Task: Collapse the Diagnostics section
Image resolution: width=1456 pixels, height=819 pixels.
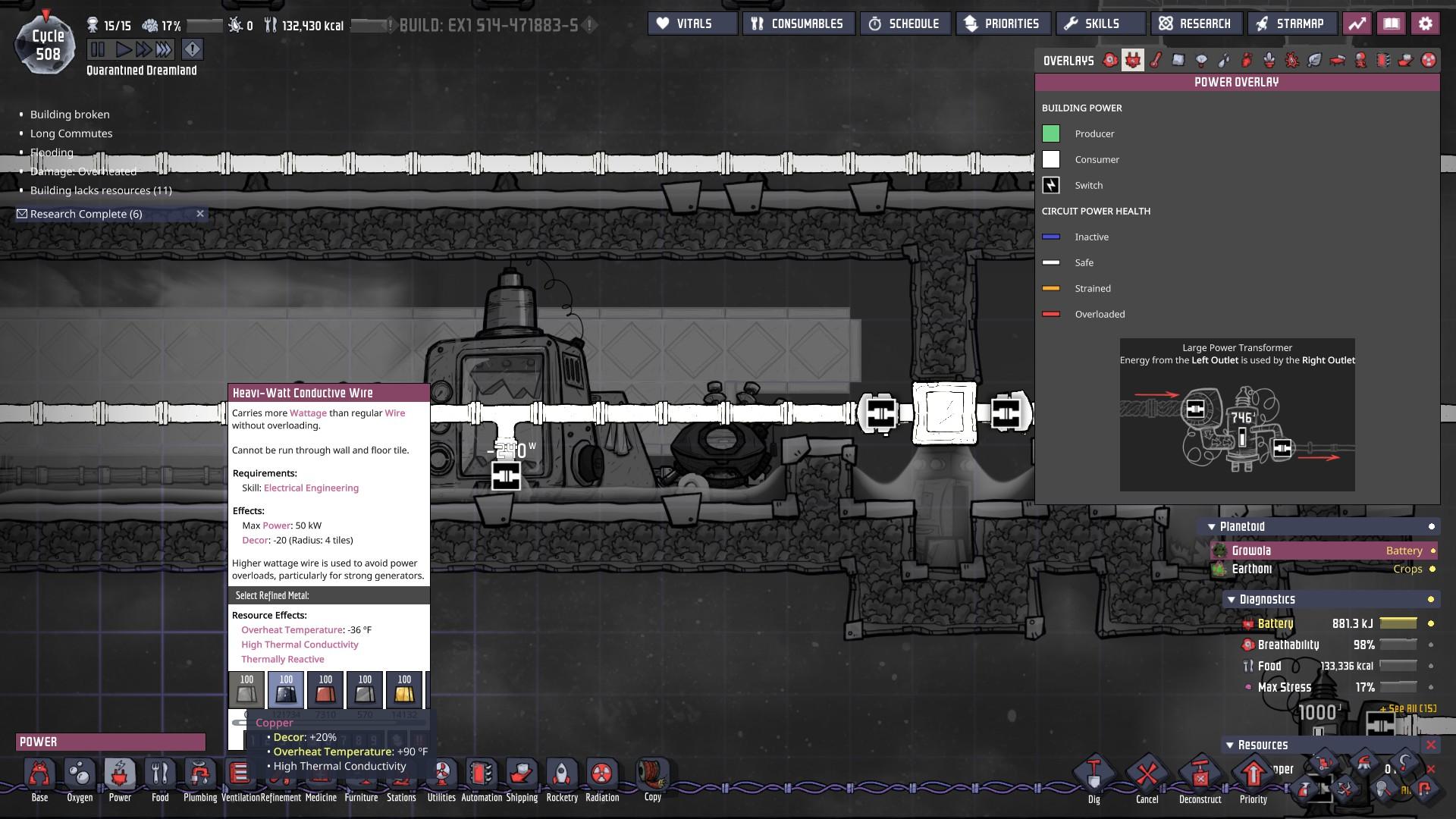Action: coord(1231,599)
